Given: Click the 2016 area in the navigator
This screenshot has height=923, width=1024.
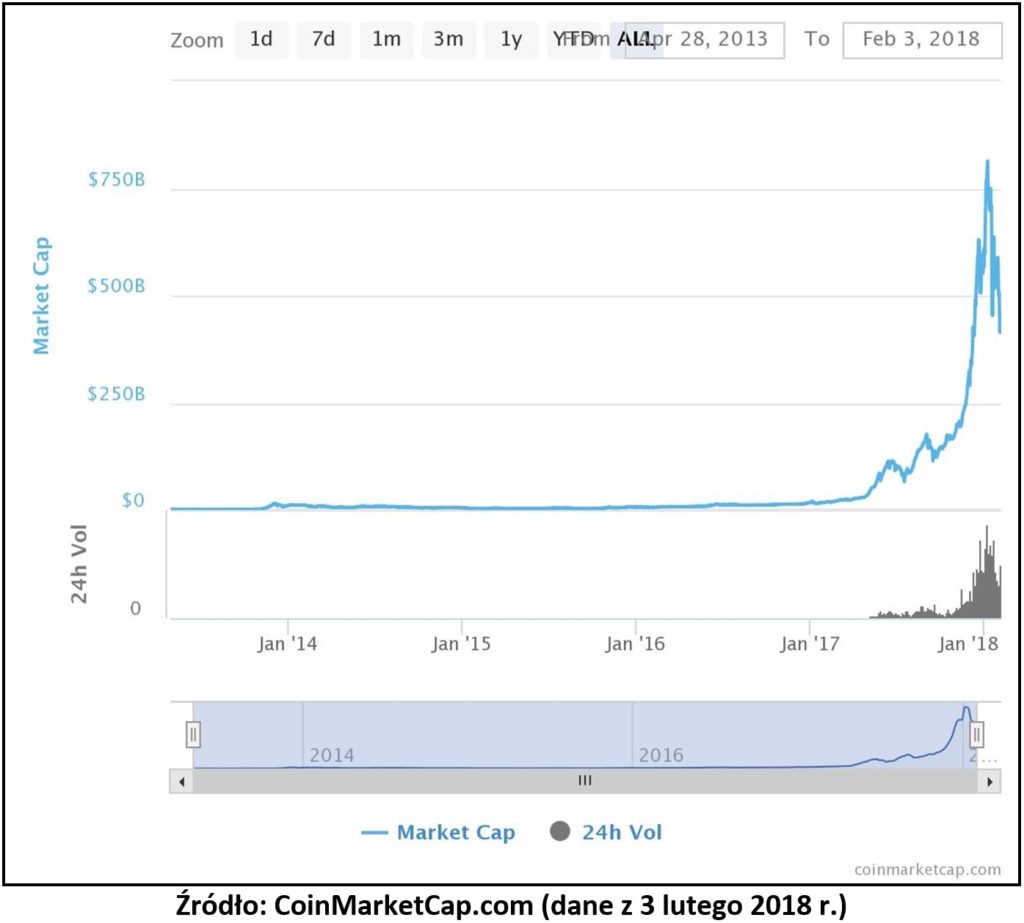Looking at the screenshot, I should [660, 754].
